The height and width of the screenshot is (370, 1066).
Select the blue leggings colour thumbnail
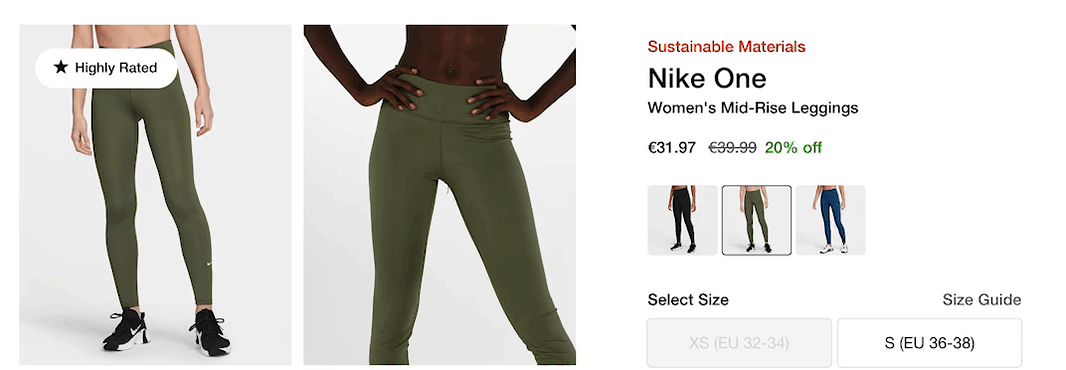pos(830,220)
